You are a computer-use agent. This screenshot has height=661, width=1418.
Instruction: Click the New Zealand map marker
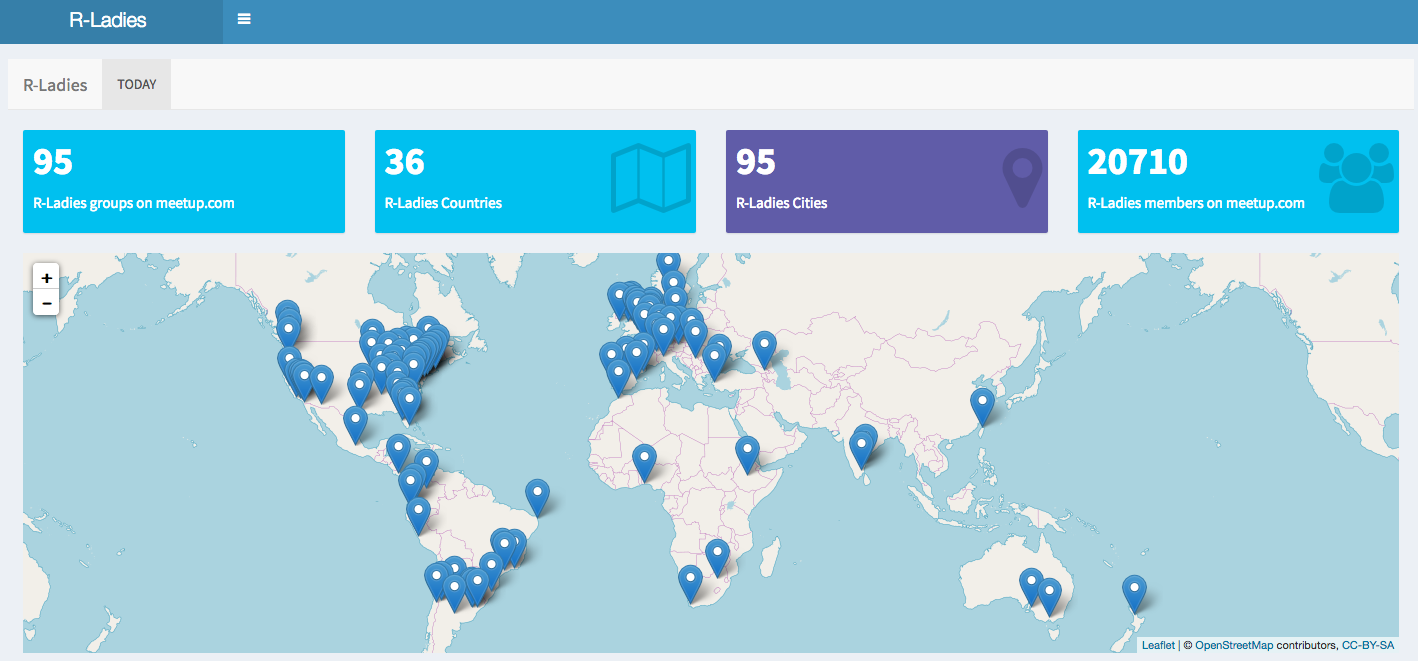pos(1134,592)
